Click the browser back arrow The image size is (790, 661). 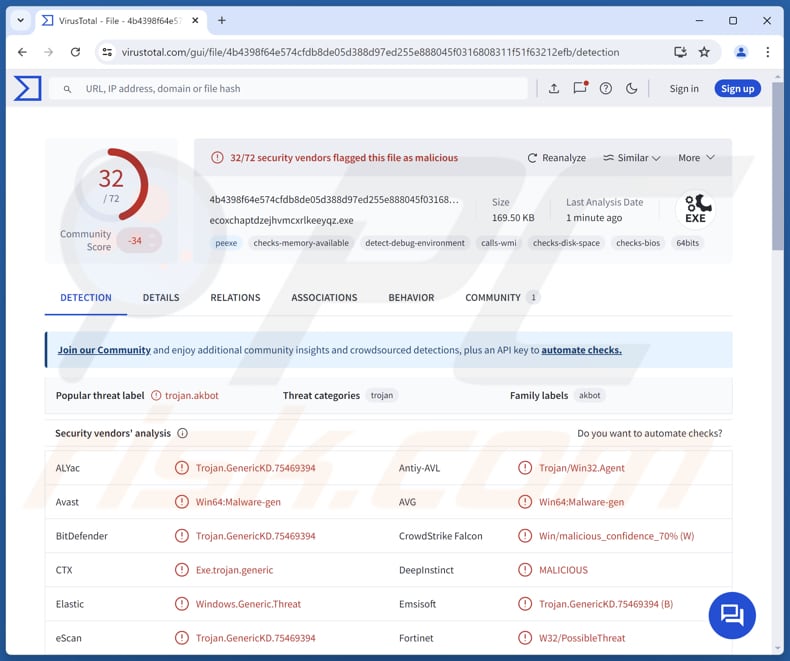(x=22, y=52)
